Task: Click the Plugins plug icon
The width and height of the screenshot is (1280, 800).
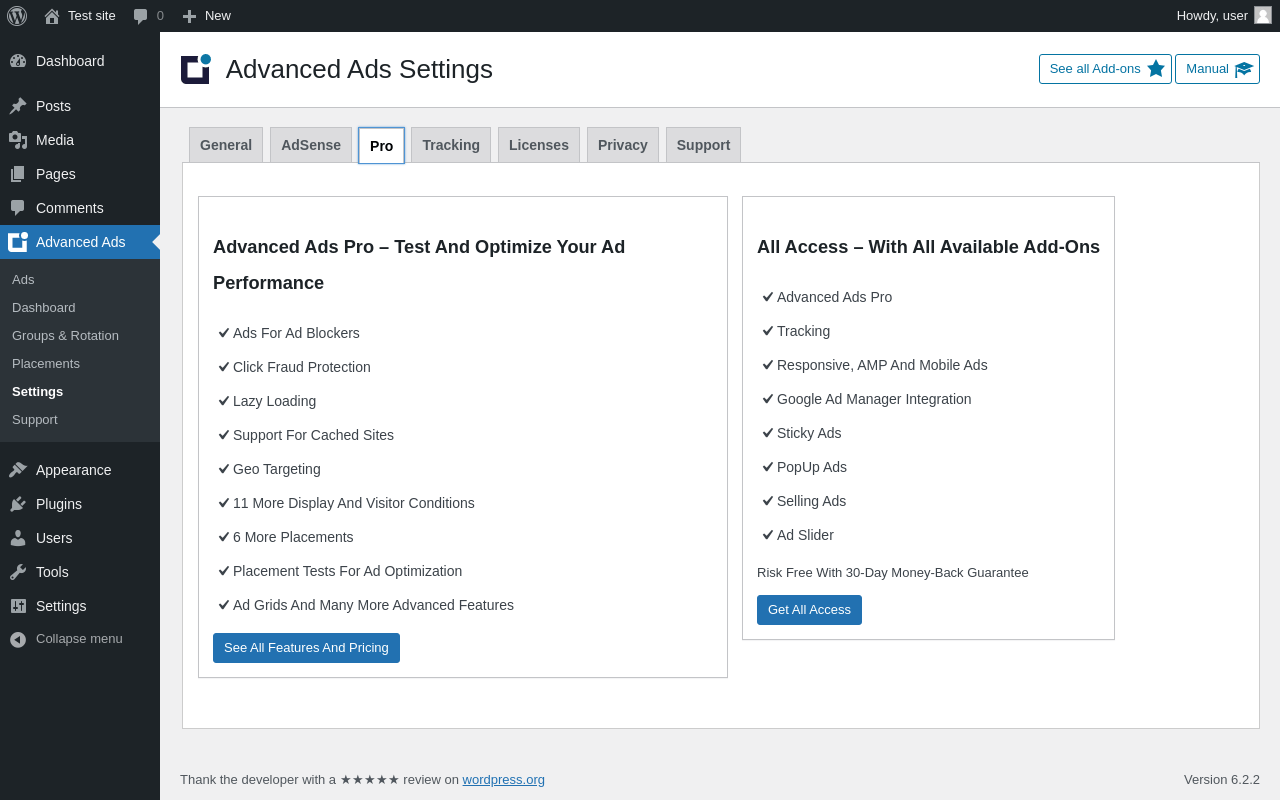Action: click(18, 504)
